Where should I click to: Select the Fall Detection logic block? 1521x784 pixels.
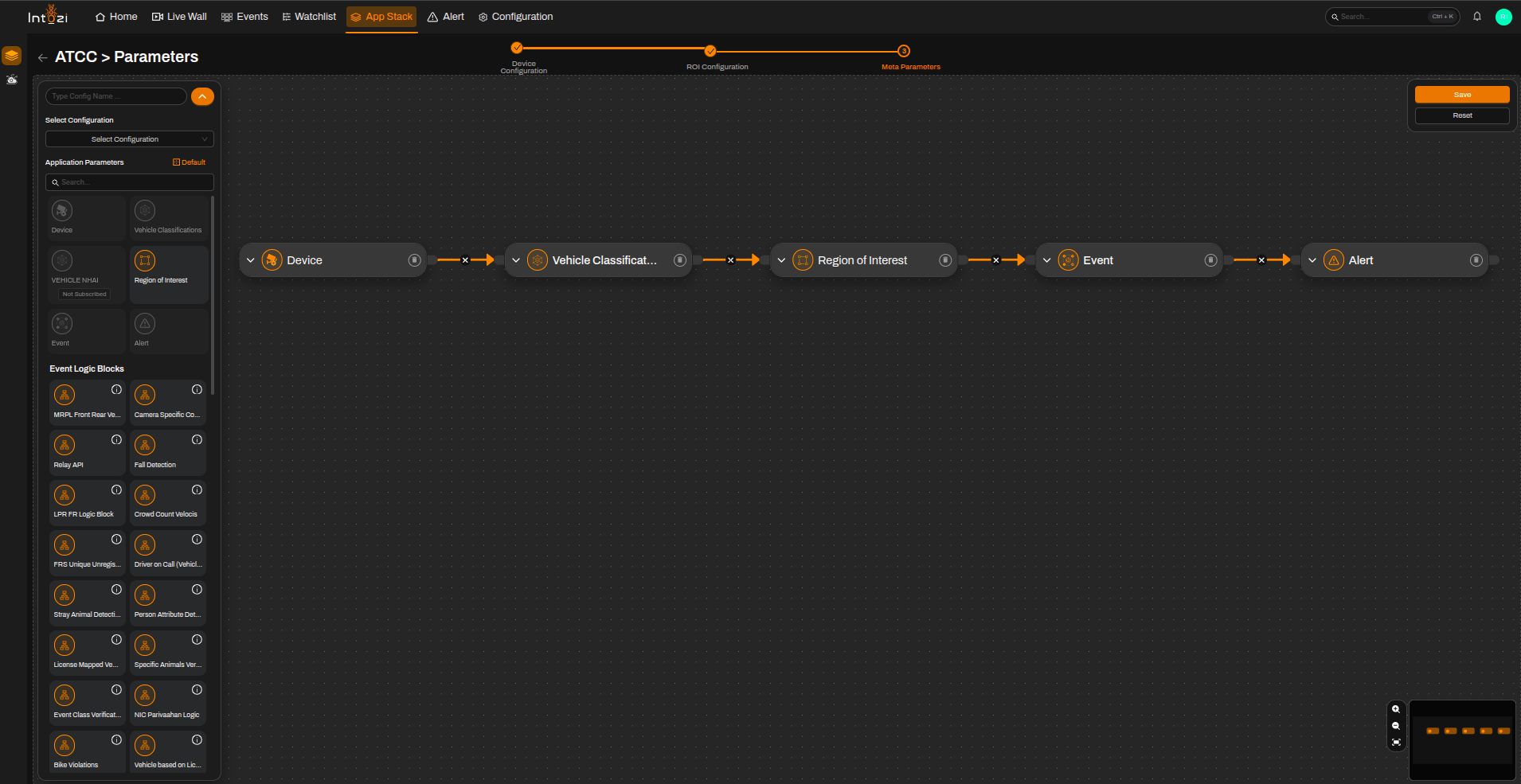(x=168, y=453)
